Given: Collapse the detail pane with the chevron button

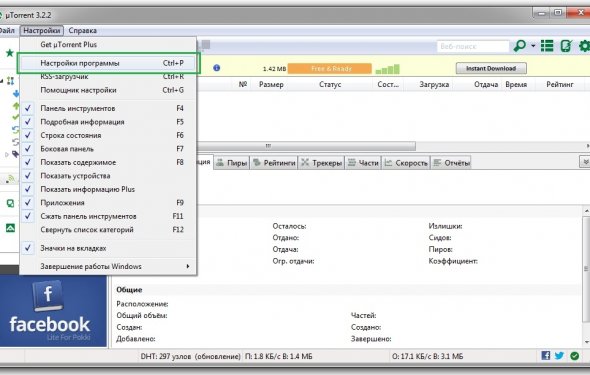Looking at the screenshot, I should pos(585,162).
